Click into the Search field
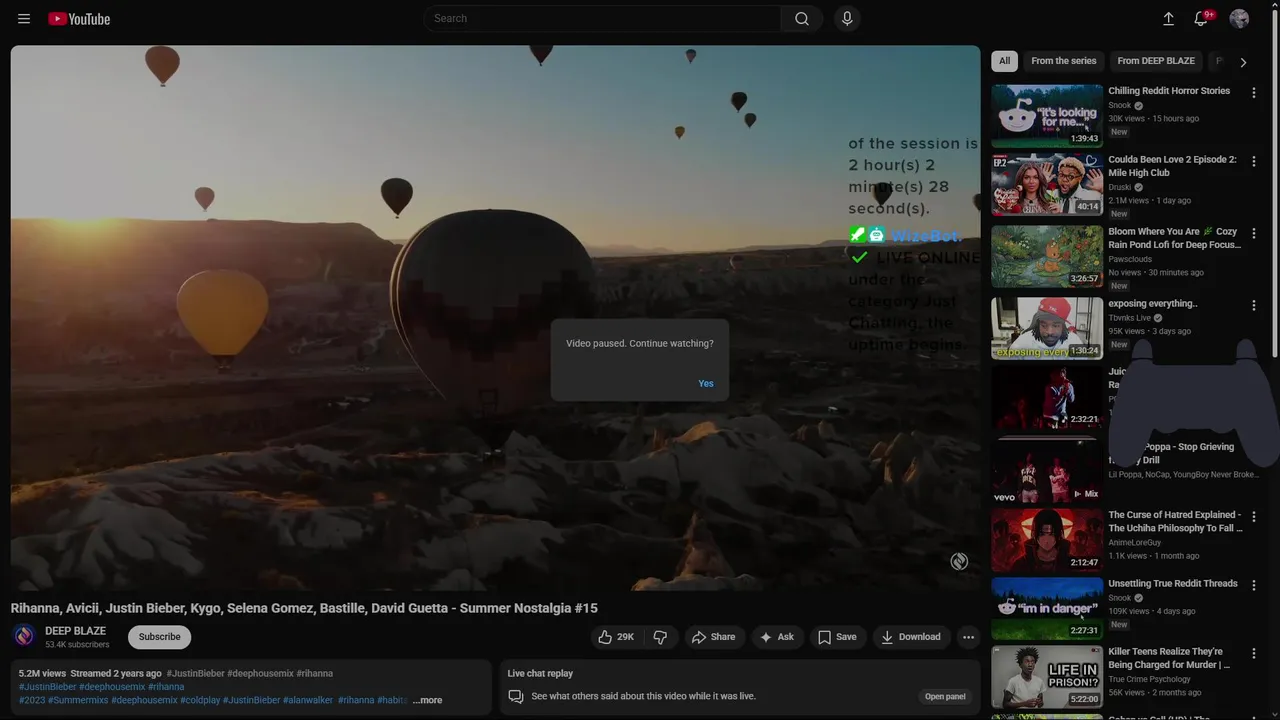Image resolution: width=1280 pixels, height=720 pixels. tap(603, 19)
